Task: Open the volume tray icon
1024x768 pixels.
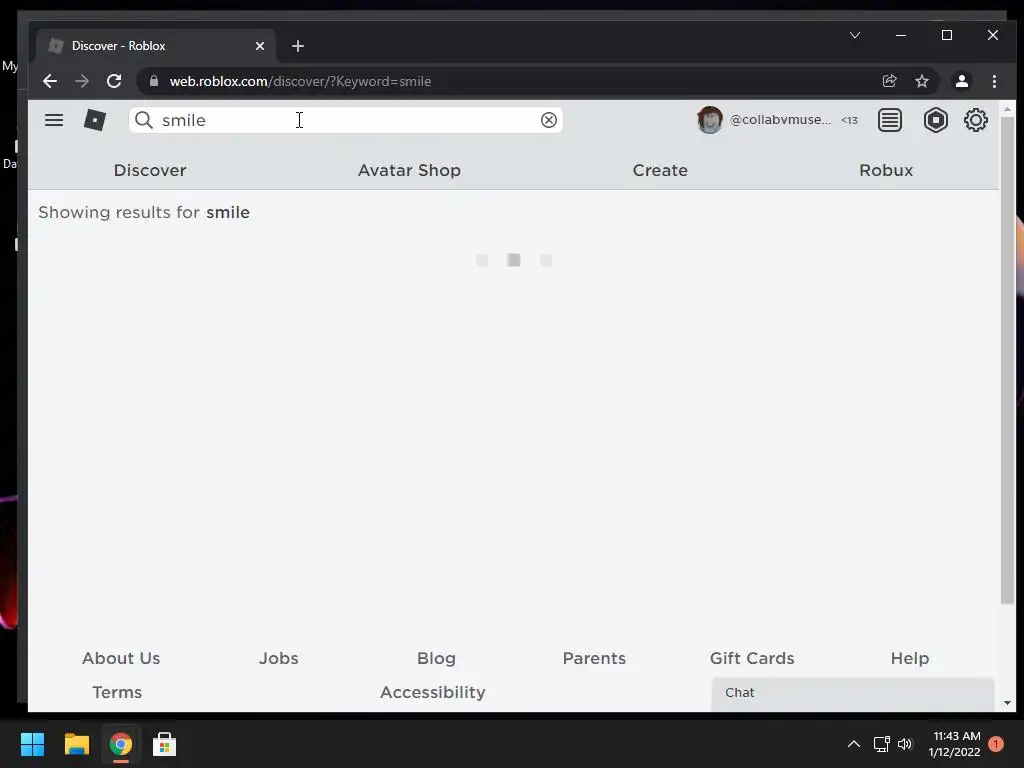Action: [905, 744]
